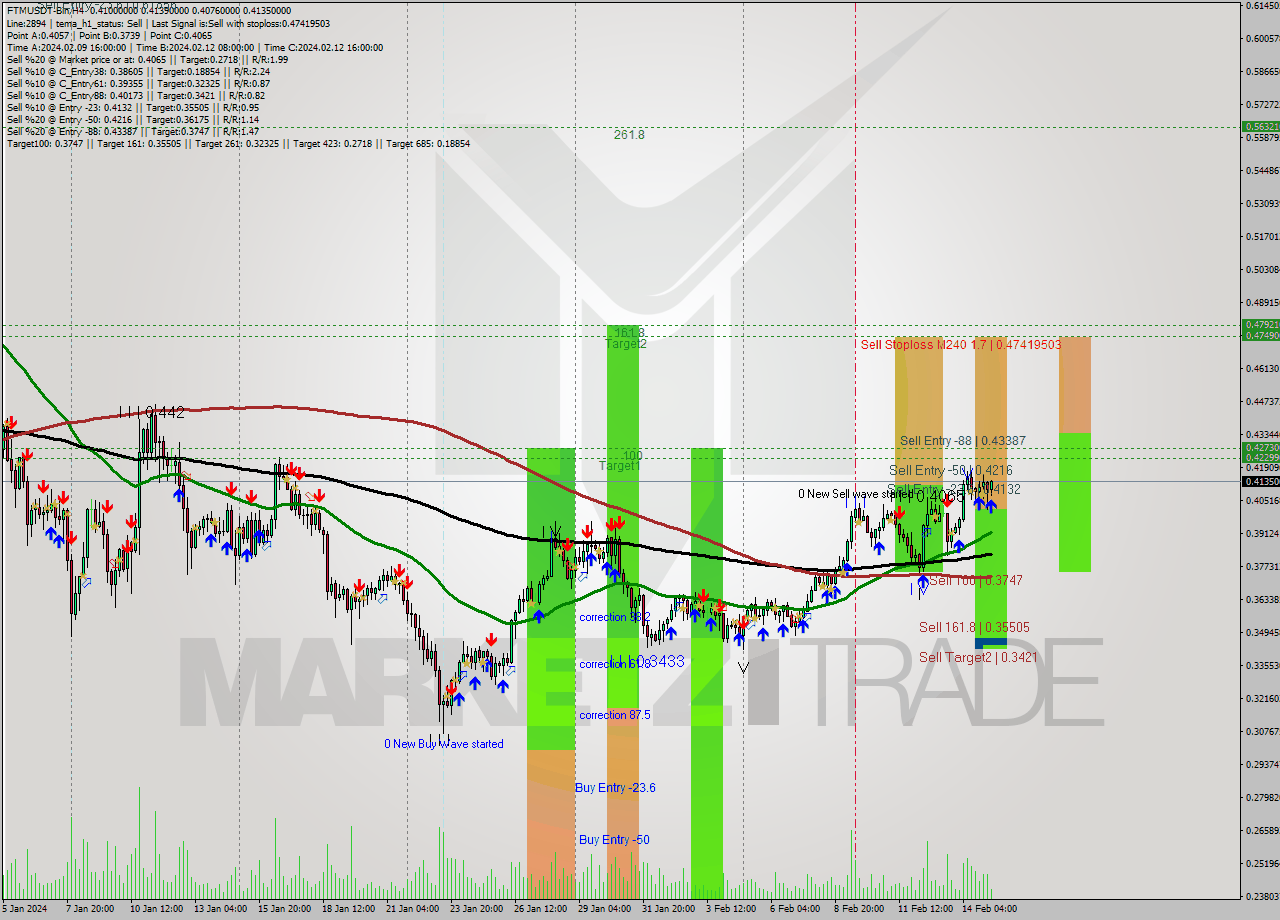Select the 'Target1' label on the green bar
This screenshot has width=1280, height=920.
pos(619,466)
